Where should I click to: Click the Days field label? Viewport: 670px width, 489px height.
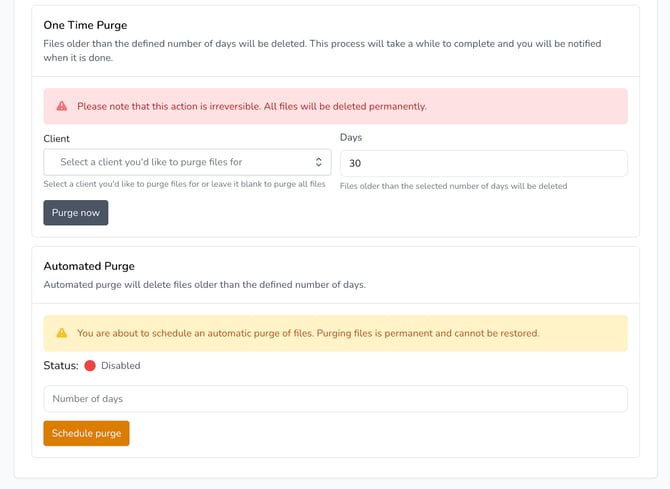pos(351,136)
